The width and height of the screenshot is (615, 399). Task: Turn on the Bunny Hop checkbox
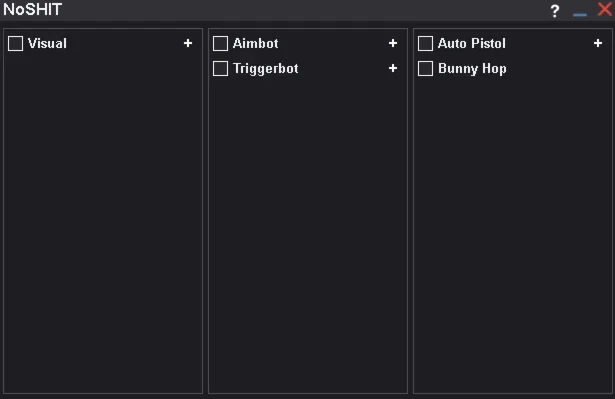(426, 69)
